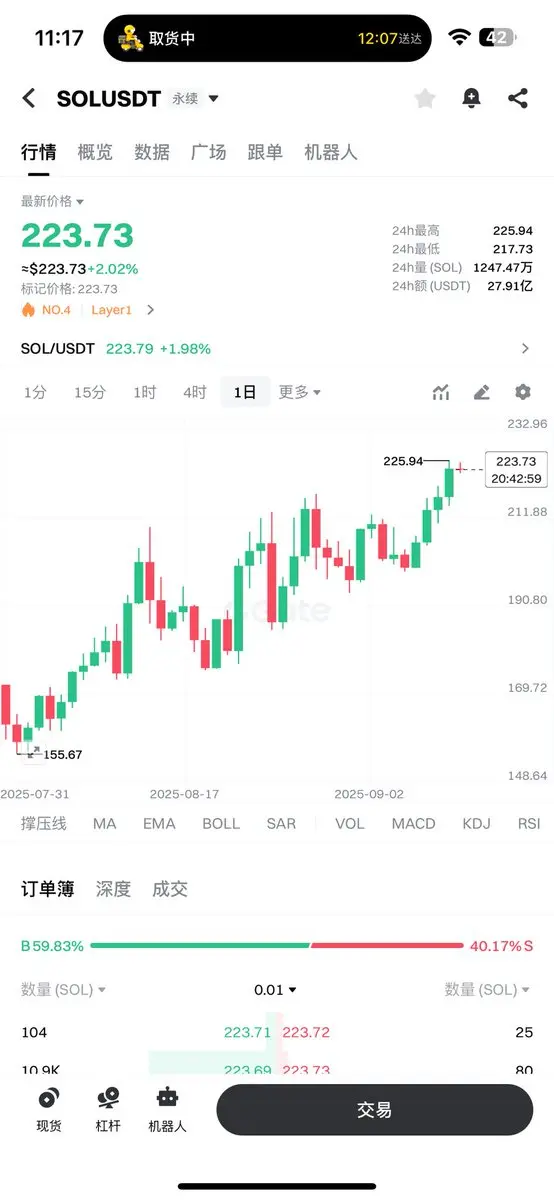Tap the share icon

point(517,98)
